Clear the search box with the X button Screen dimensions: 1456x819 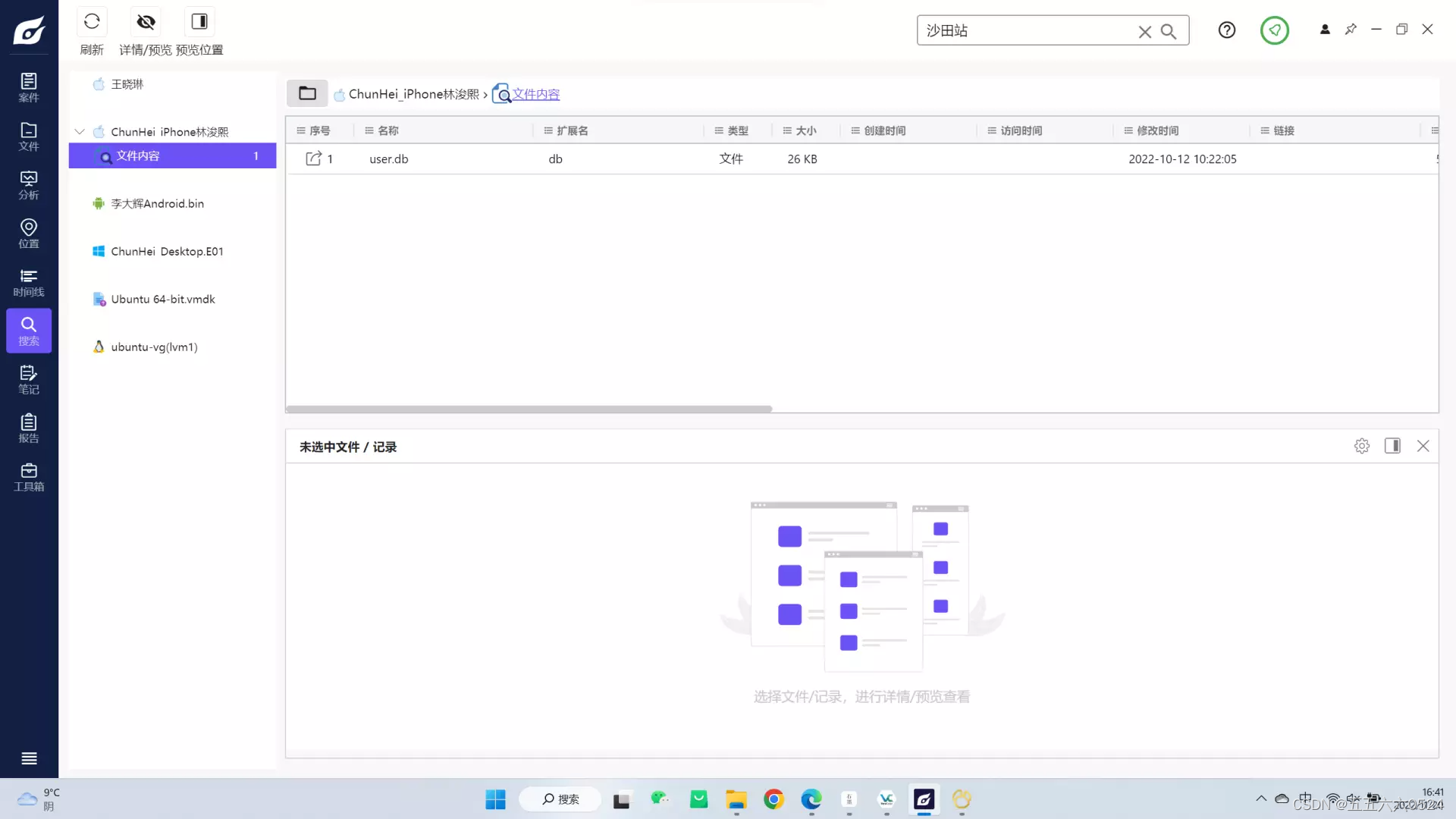point(1144,31)
